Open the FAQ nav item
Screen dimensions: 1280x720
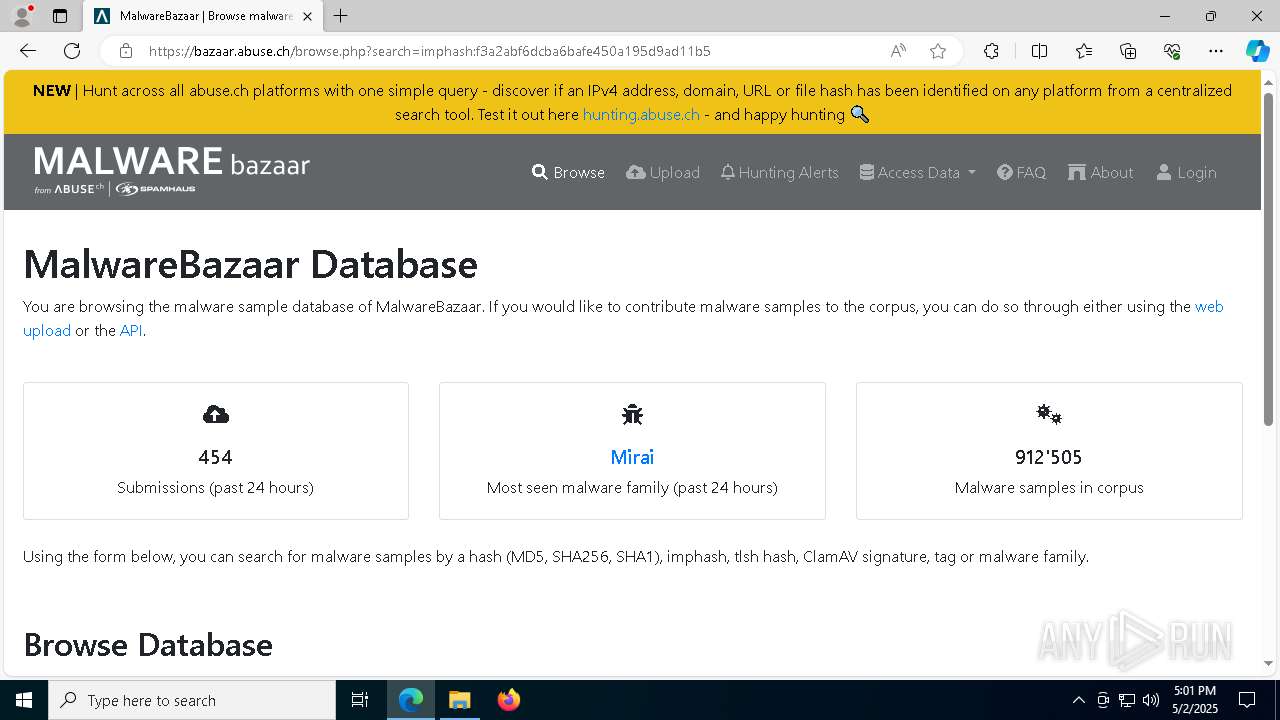(1022, 172)
